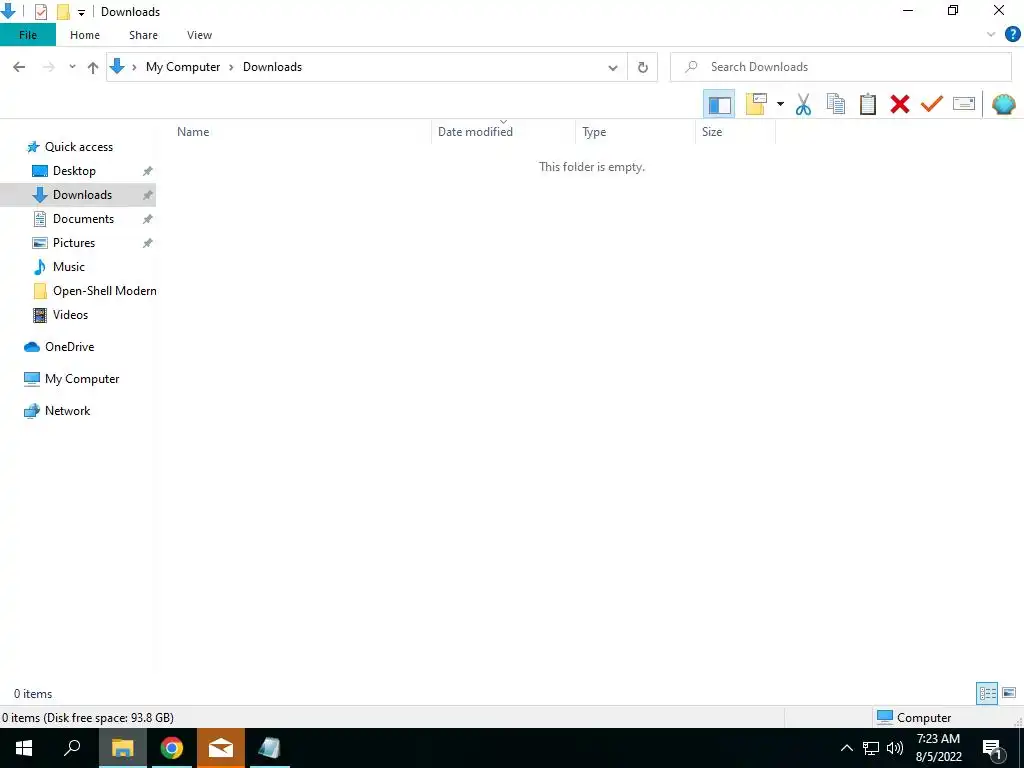This screenshot has width=1024, height=768.
Task: Switch to the Share ribbon tab
Action: [143, 35]
